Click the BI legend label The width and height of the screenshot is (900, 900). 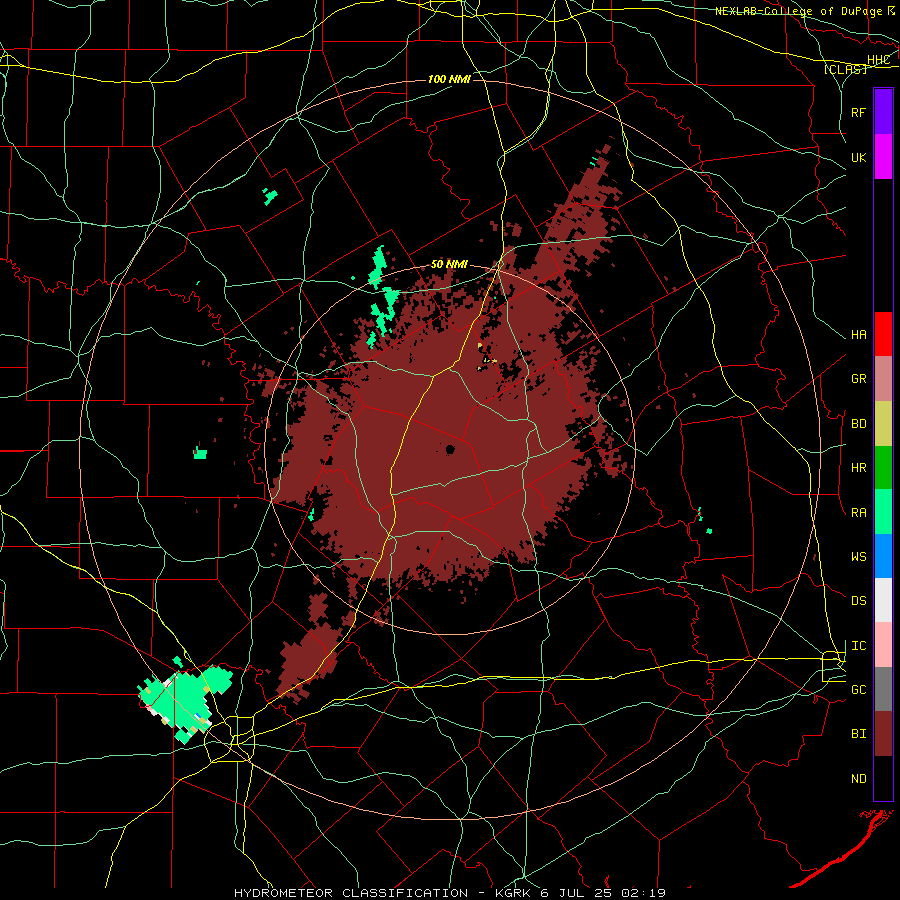click(x=858, y=734)
